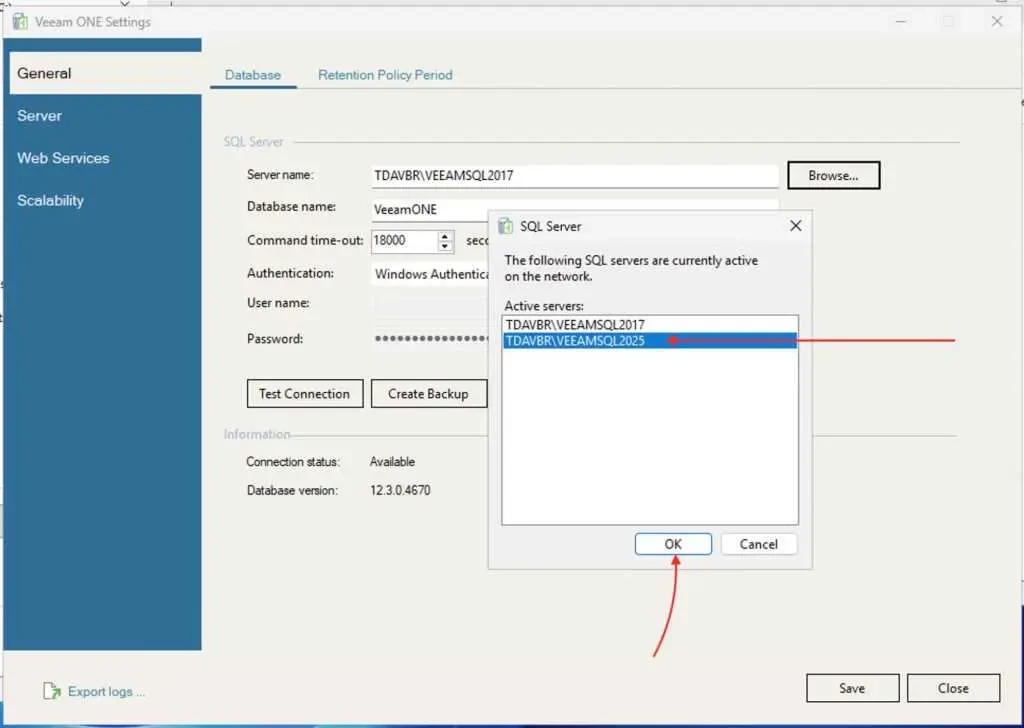Select TDAVBR\VEEAMSQL2025 in Active servers

tap(650, 340)
